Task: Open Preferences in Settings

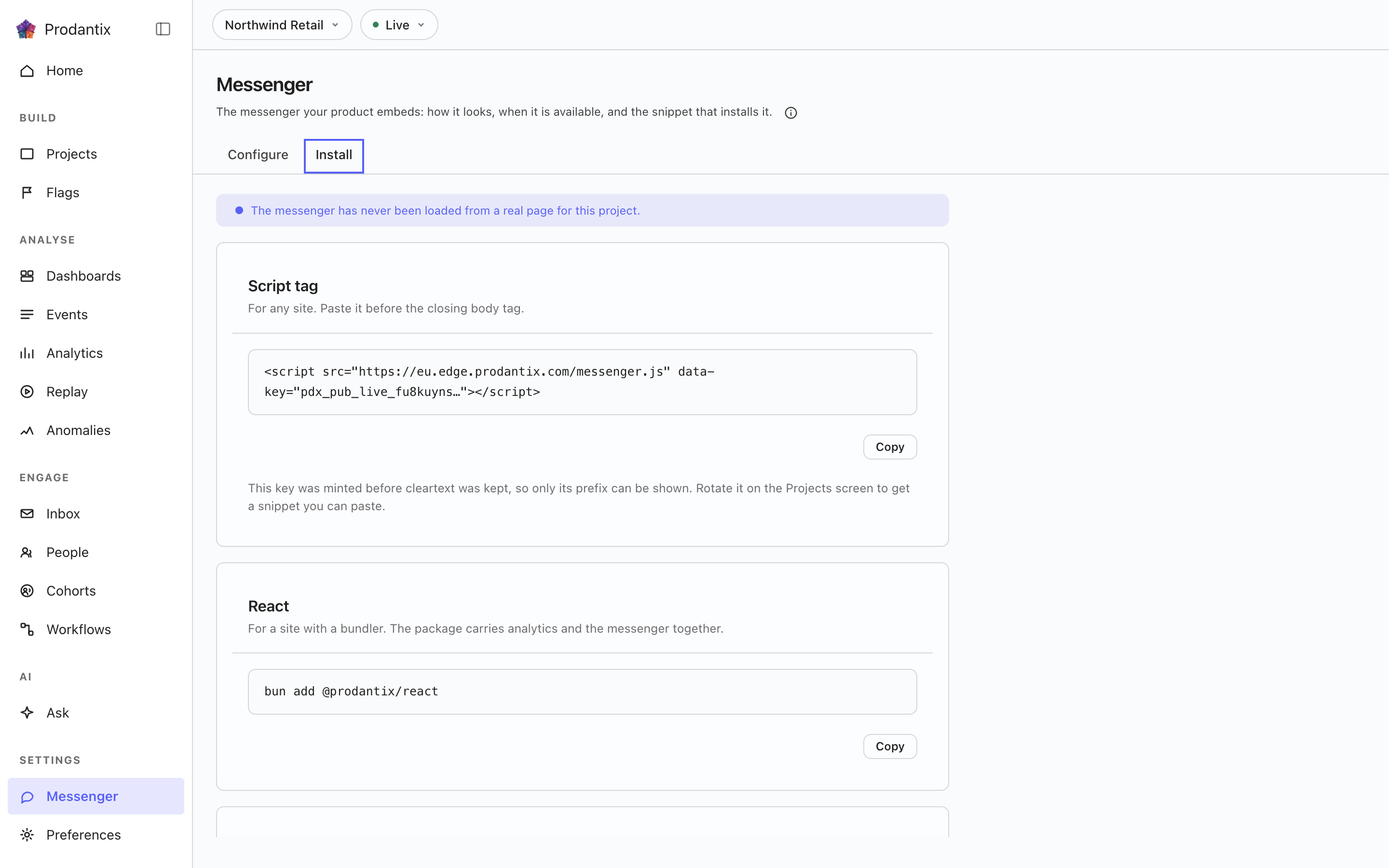Action: point(96,835)
